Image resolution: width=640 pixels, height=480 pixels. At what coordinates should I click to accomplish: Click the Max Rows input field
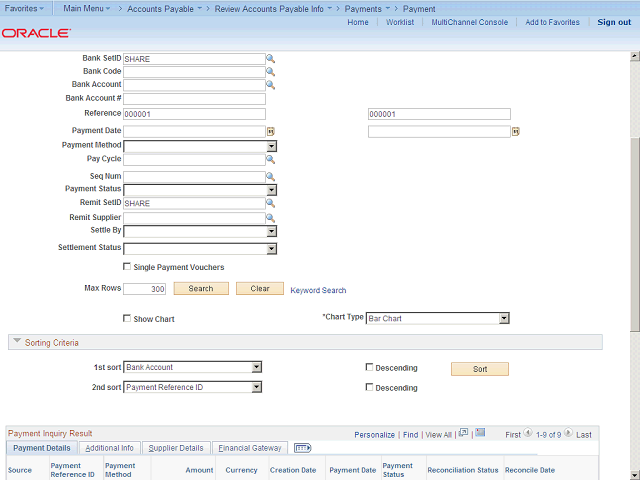coord(144,289)
